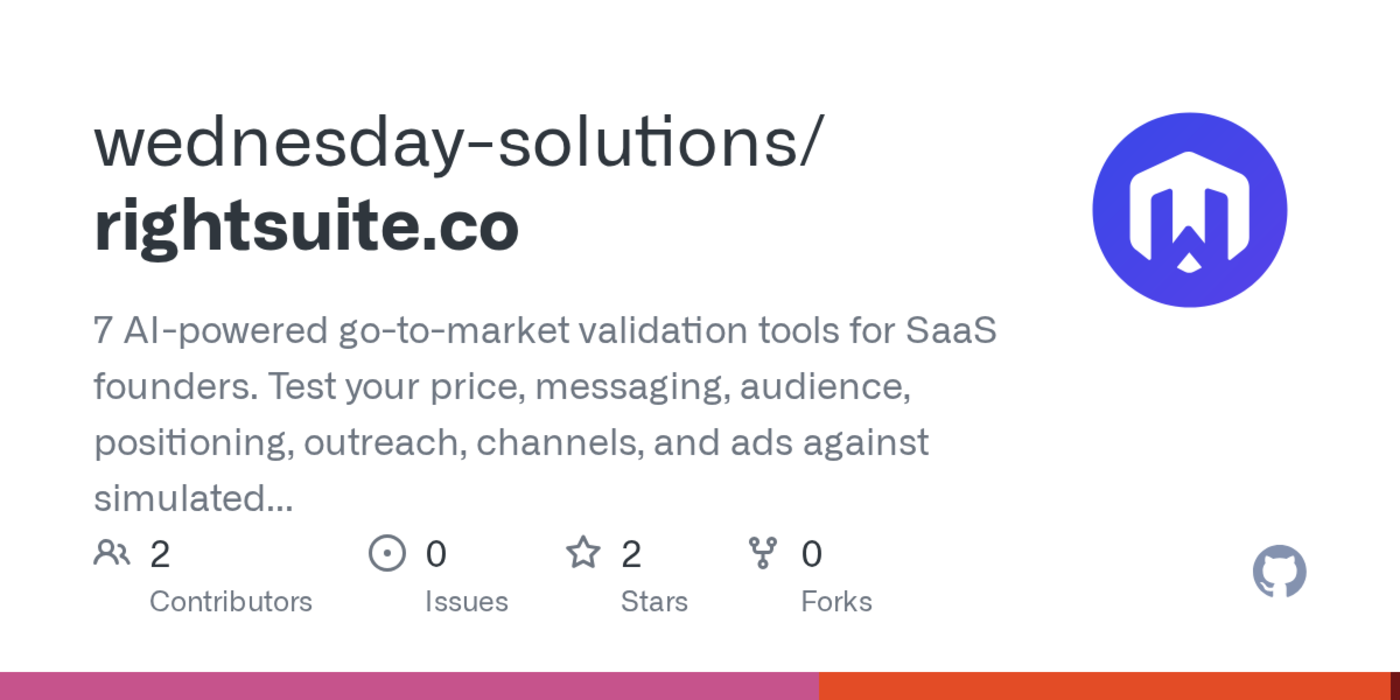Open the rightsuite.co repository title
This screenshot has height=700, width=1400.
point(306,226)
